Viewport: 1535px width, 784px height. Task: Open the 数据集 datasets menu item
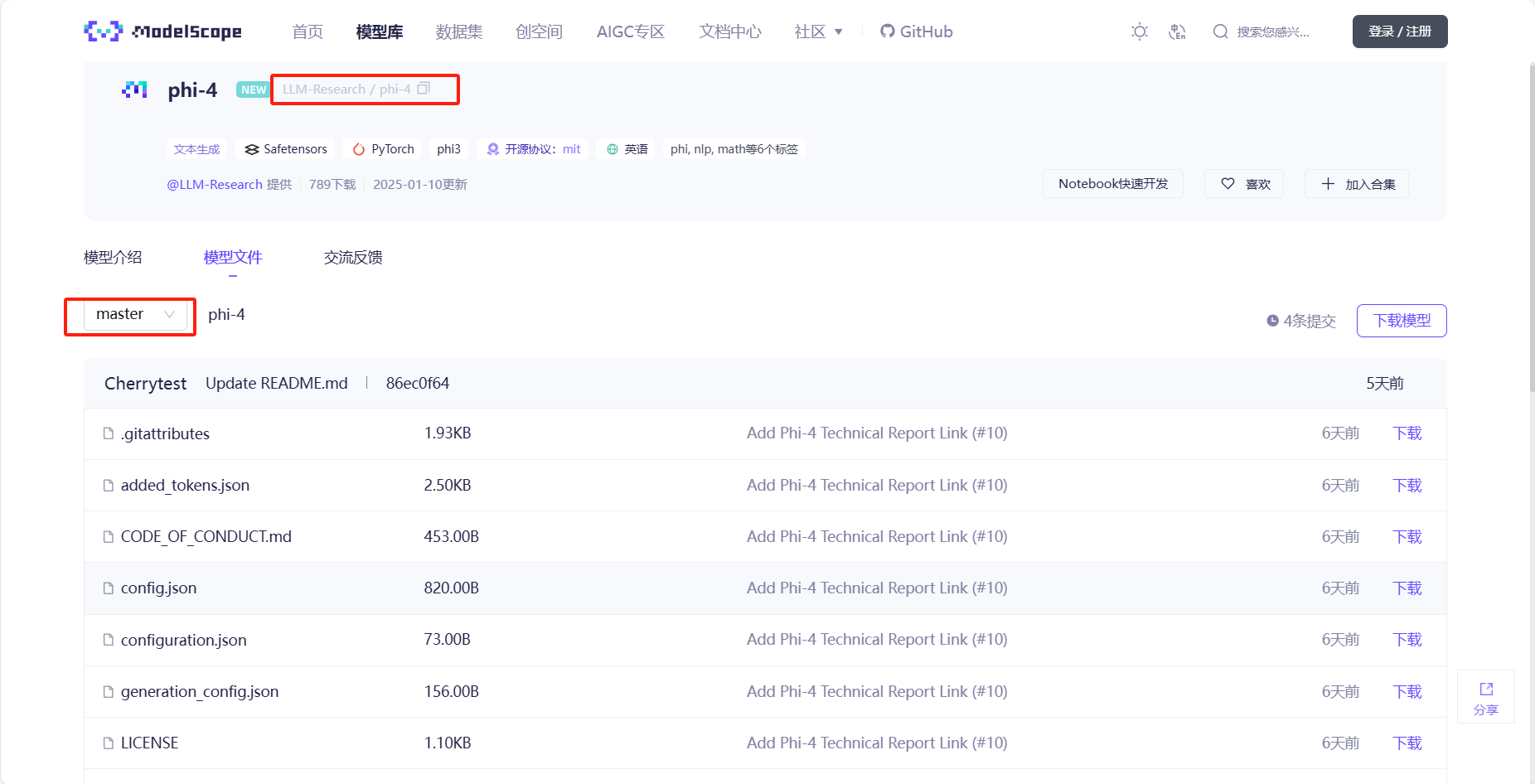click(x=459, y=31)
